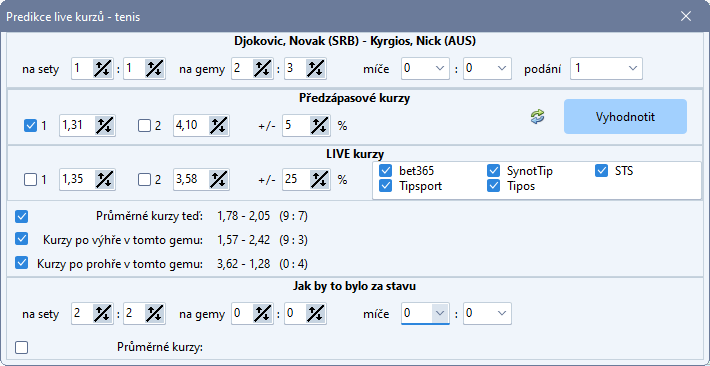
Task: Click stepper of hypothetical second sets value
Action: point(154,314)
